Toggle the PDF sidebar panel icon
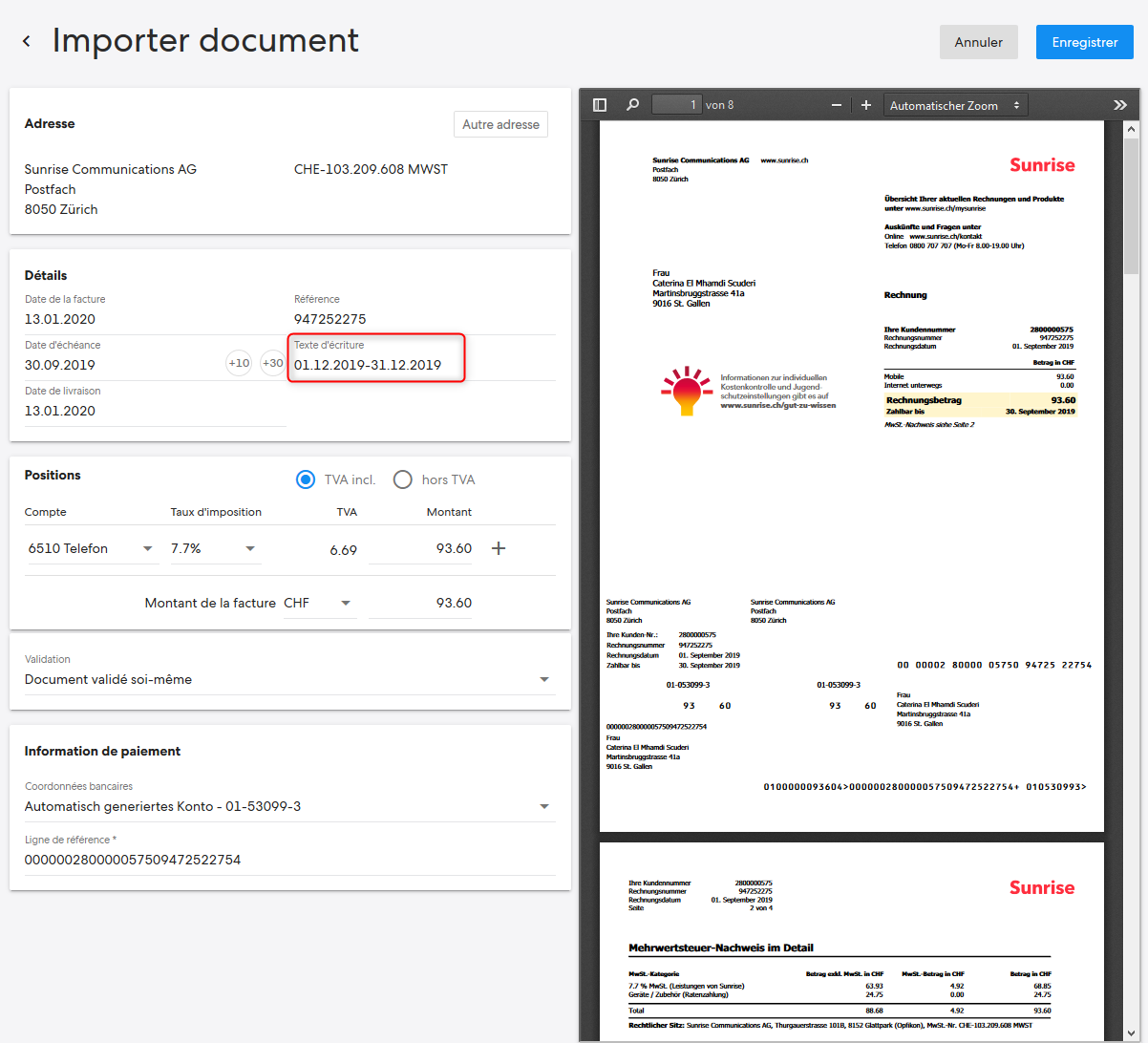 pyautogui.click(x=600, y=105)
